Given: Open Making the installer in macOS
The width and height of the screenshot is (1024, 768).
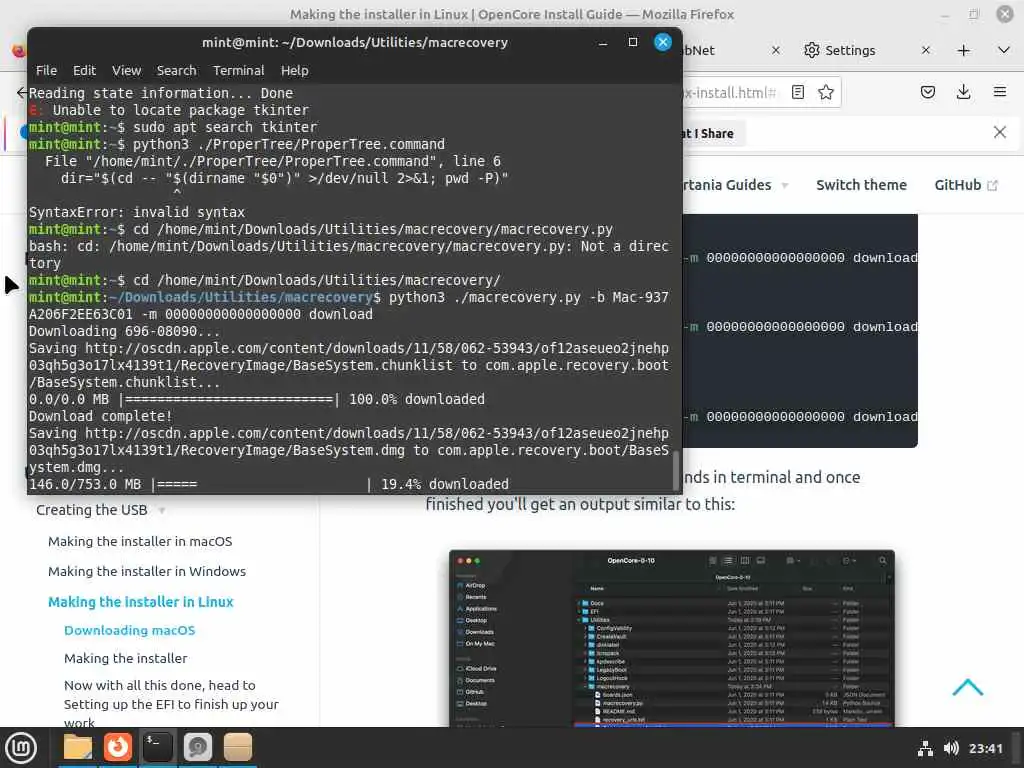Looking at the screenshot, I should tap(140, 541).
